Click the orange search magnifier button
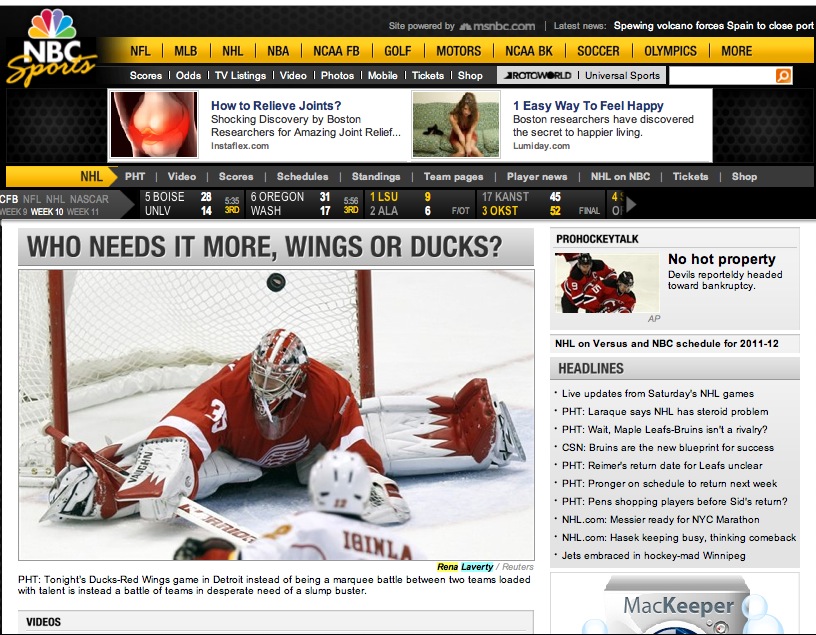The height and width of the screenshot is (635, 816). coord(783,76)
